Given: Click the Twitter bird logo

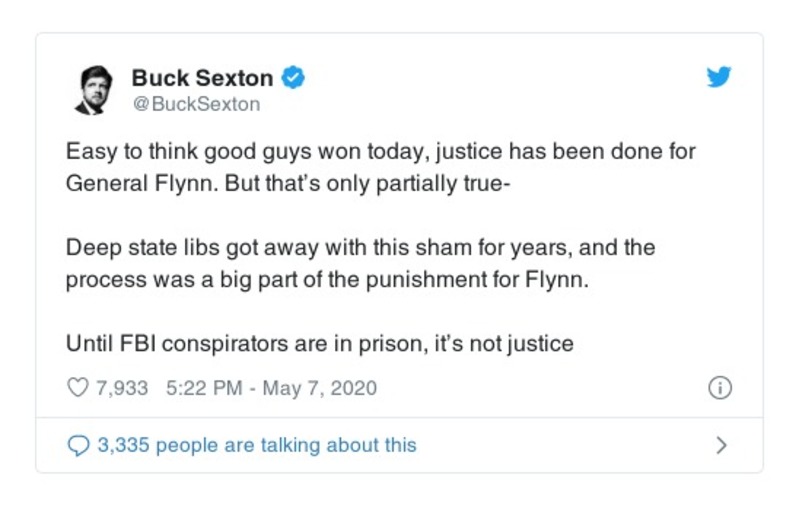Looking at the screenshot, I should [x=718, y=78].
